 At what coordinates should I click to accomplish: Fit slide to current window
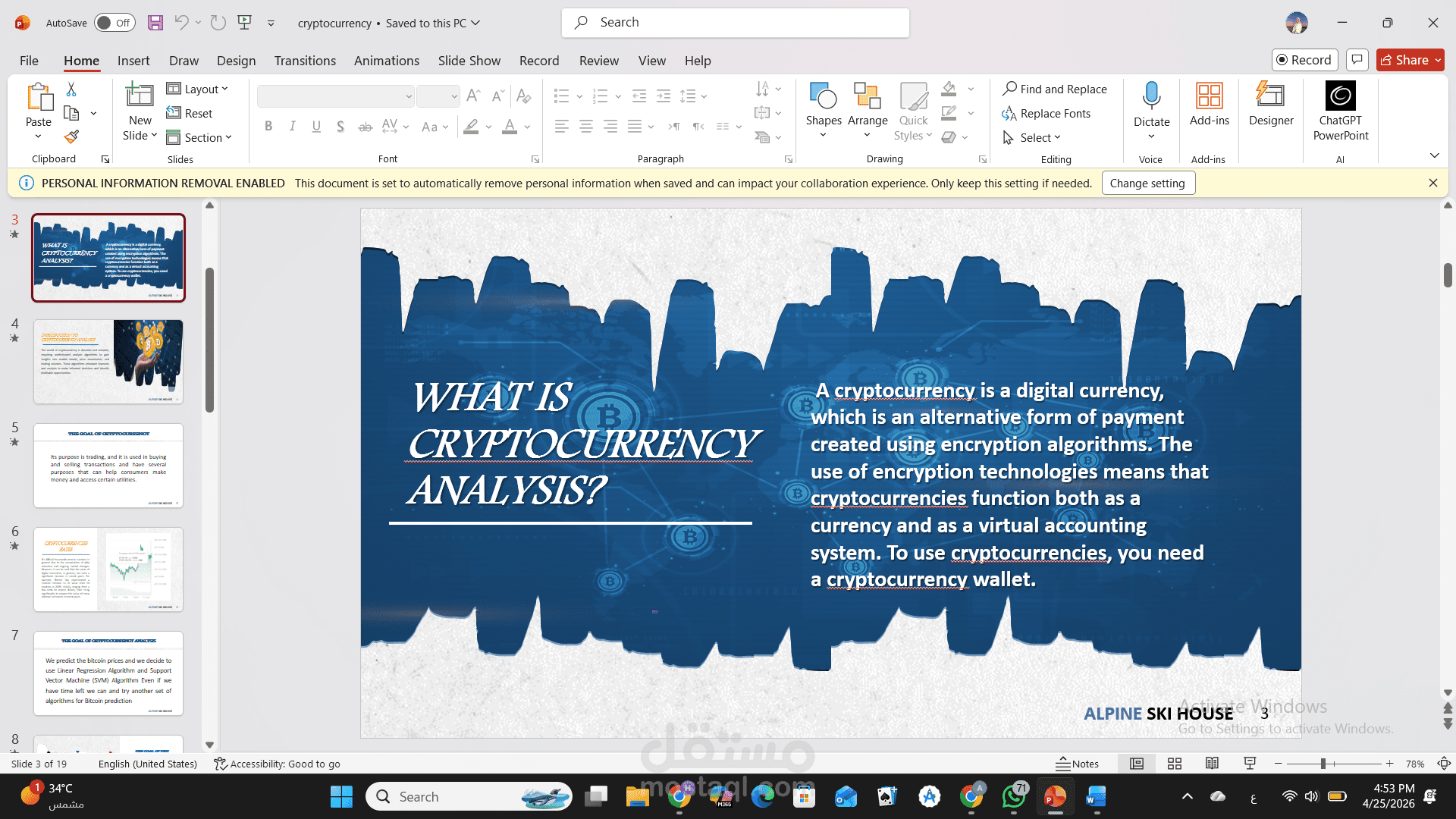(1445, 764)
